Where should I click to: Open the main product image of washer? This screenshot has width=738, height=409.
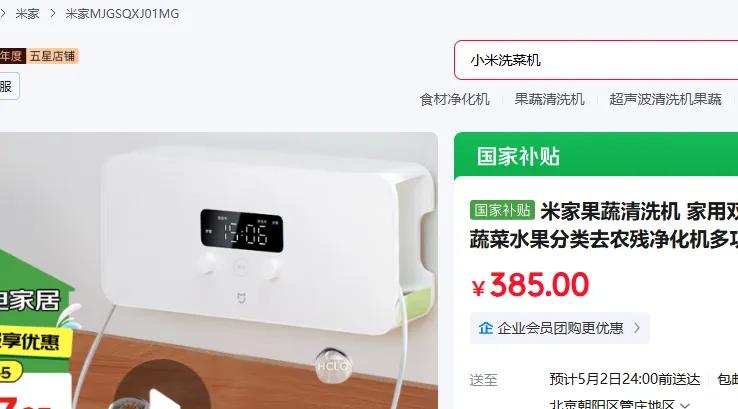219,271
